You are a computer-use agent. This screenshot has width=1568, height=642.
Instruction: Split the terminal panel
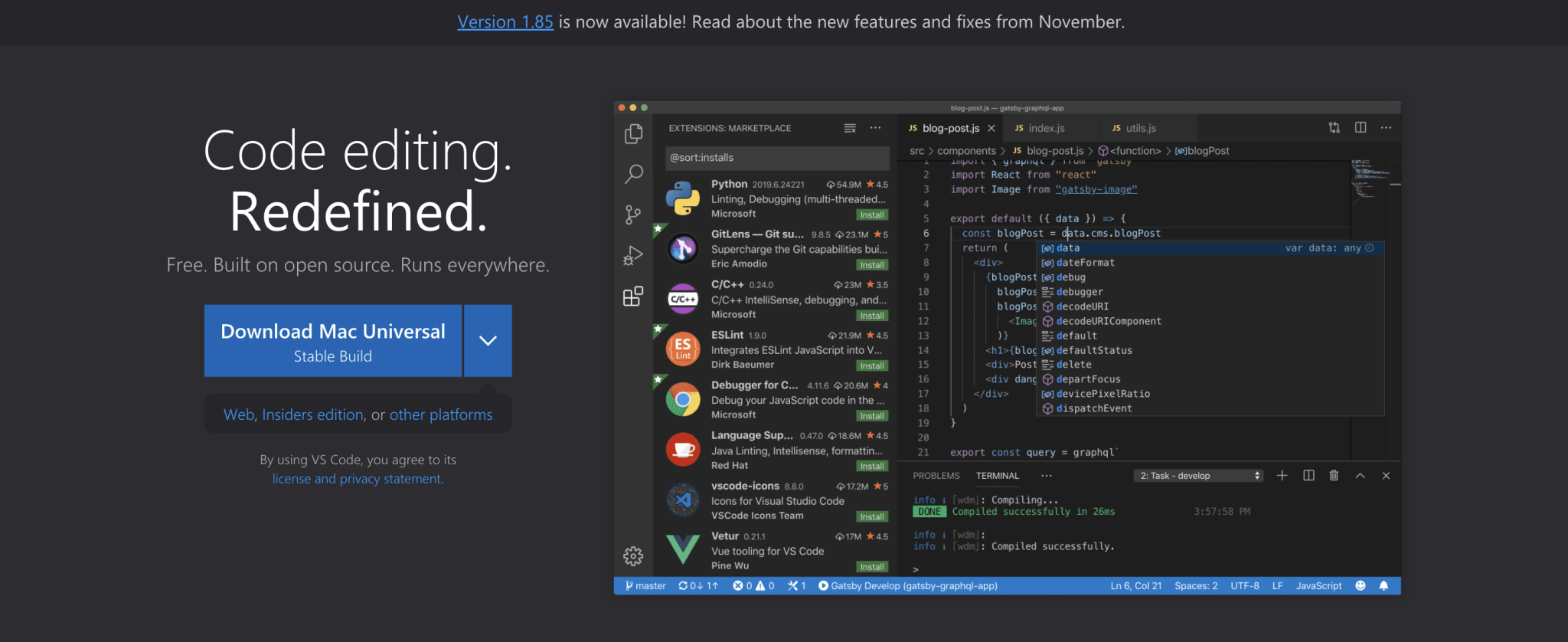click(x=1308, y=476)
